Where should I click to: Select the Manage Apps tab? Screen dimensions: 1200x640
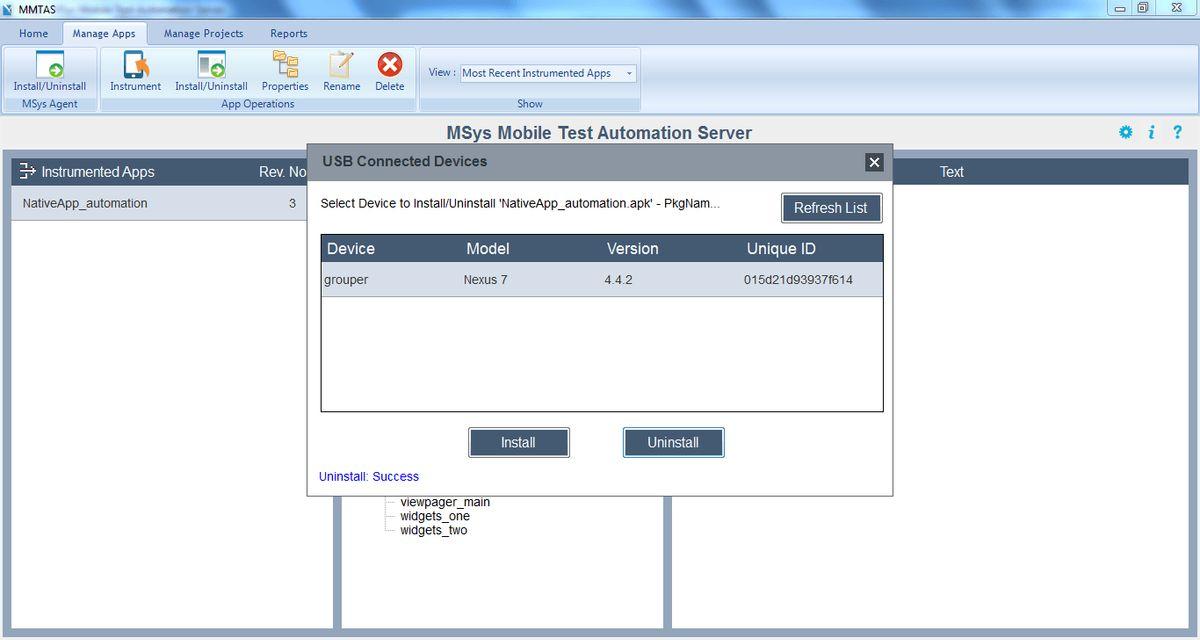point(104,33)
